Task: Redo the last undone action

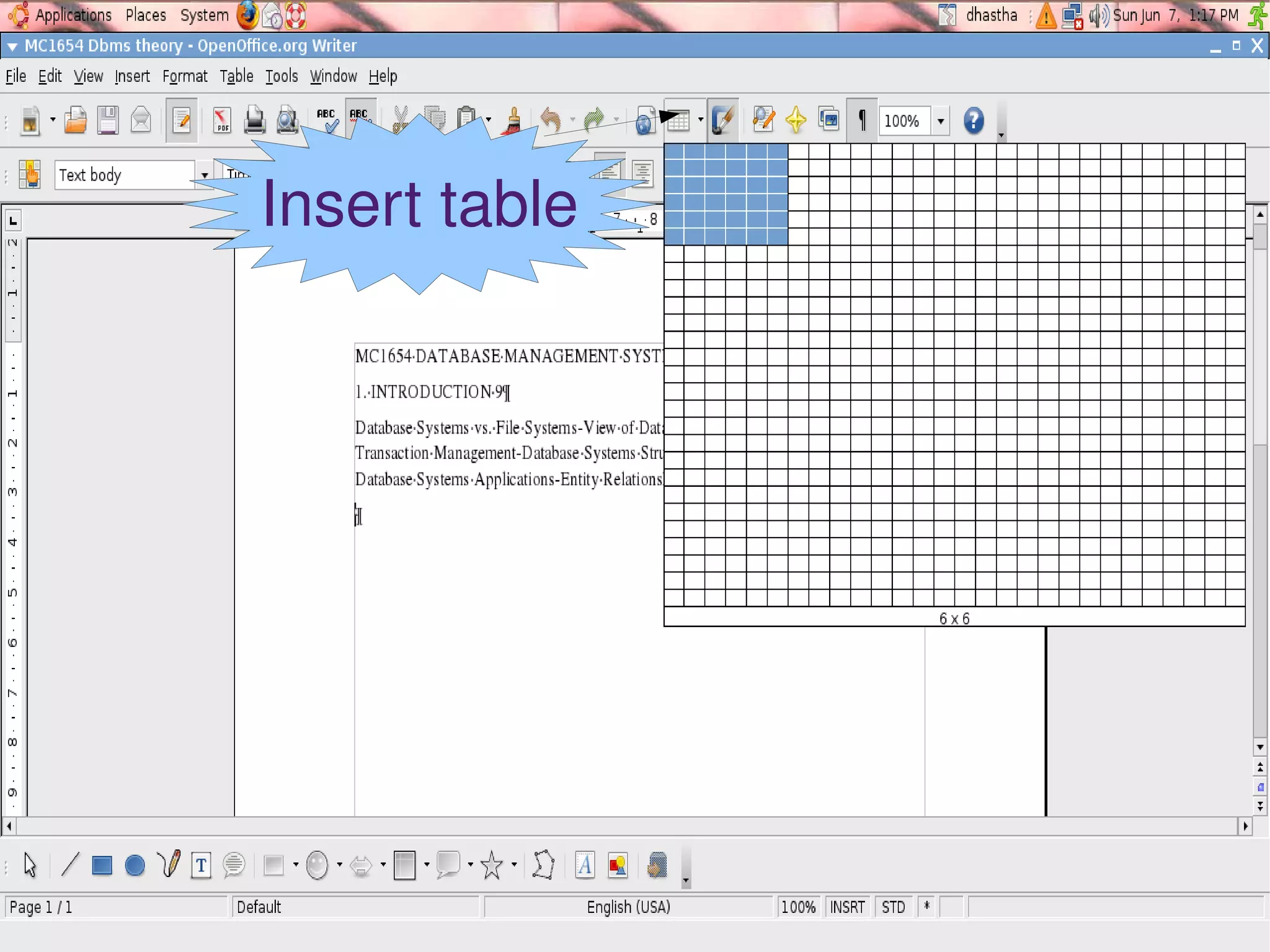Action: click(594, 120)
